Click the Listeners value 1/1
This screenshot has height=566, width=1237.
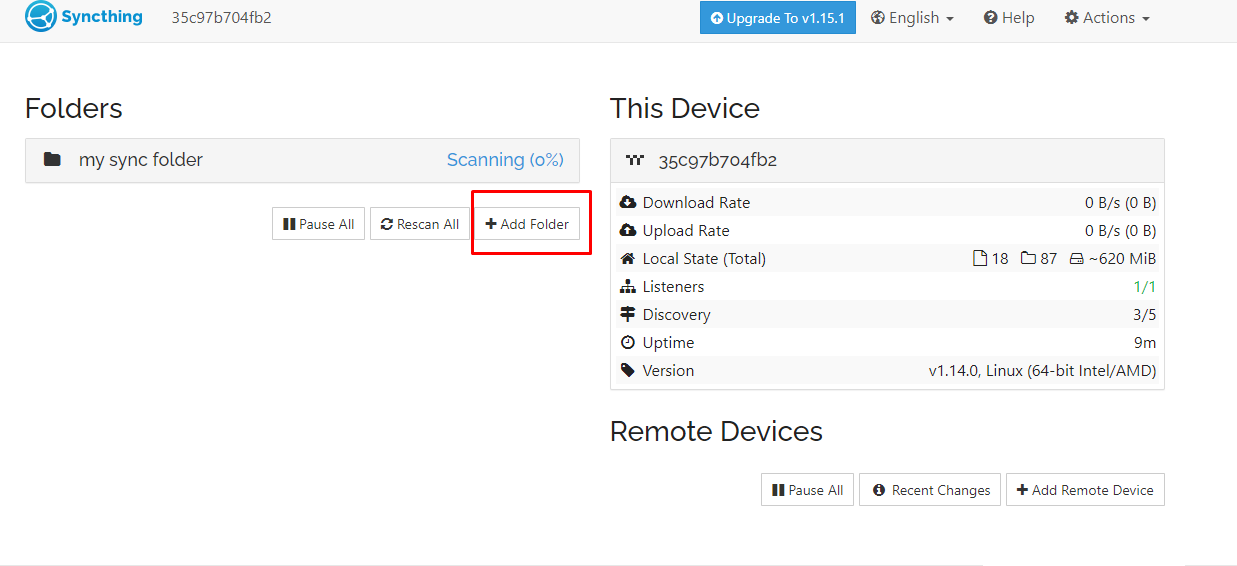[1145, 286]
